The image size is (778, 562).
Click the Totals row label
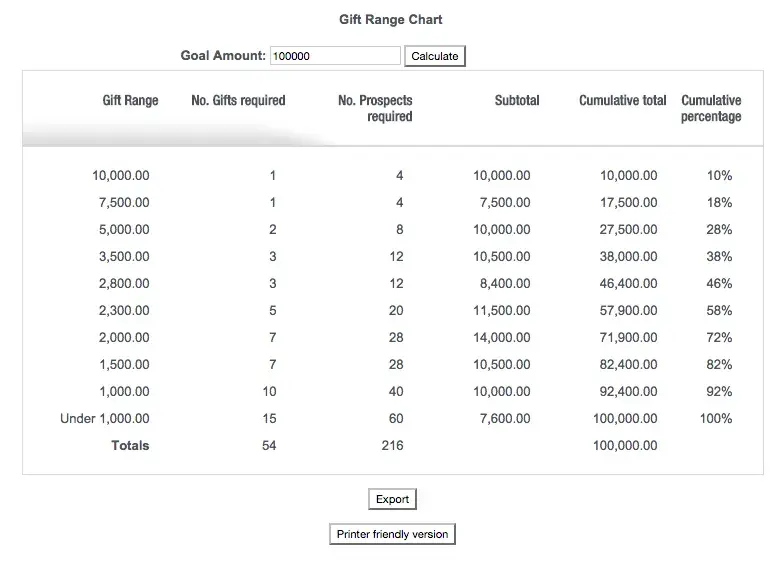tap(130, 445)
